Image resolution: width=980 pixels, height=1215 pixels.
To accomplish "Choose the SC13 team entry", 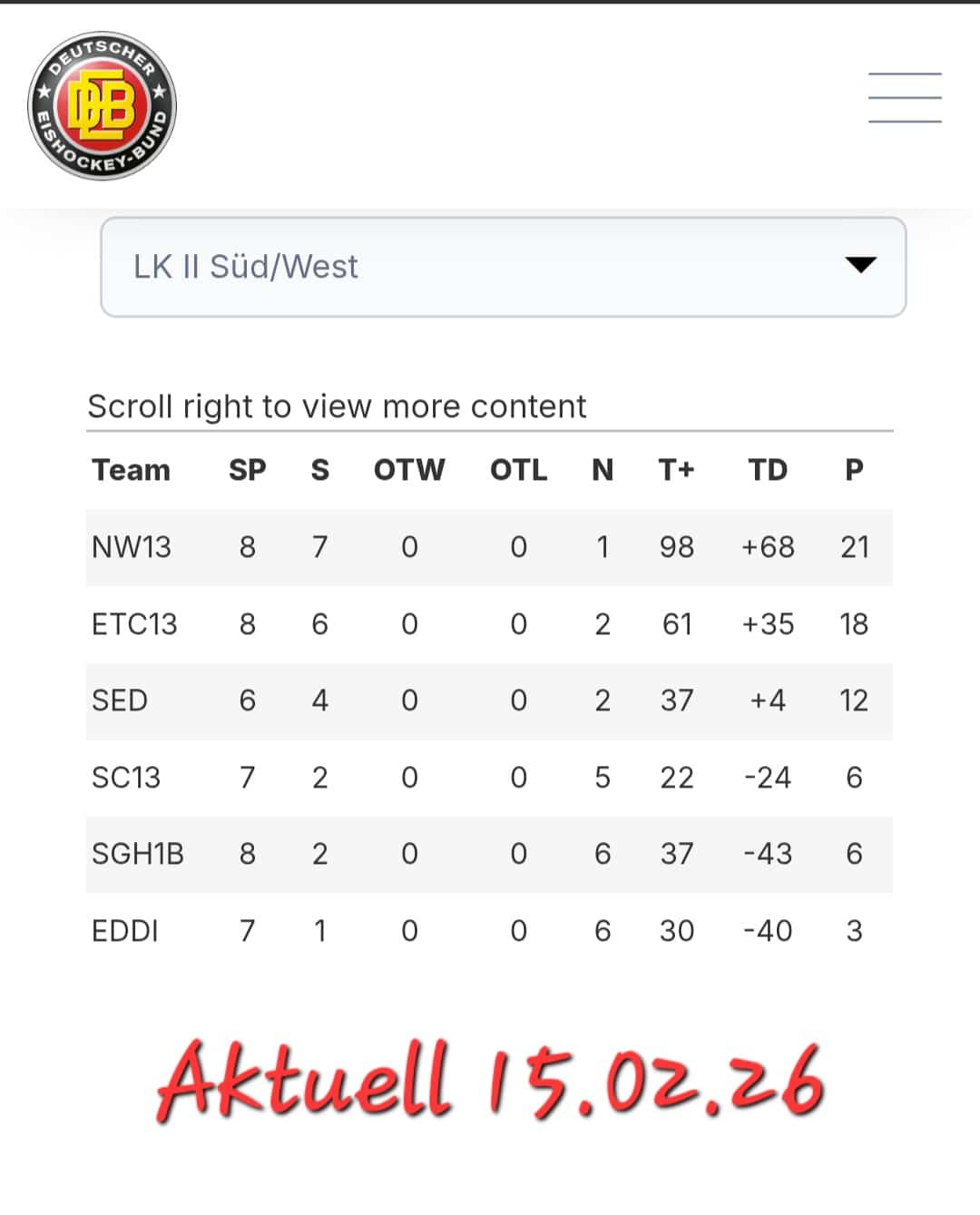I will coord(126,778).
